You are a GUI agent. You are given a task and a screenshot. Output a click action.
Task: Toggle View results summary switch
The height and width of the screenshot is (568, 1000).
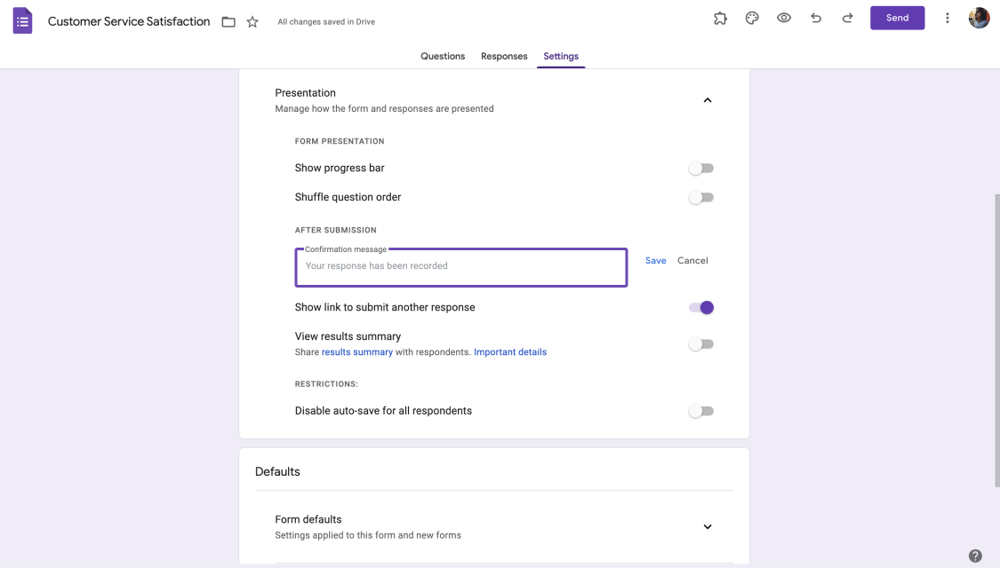(701, 344)
